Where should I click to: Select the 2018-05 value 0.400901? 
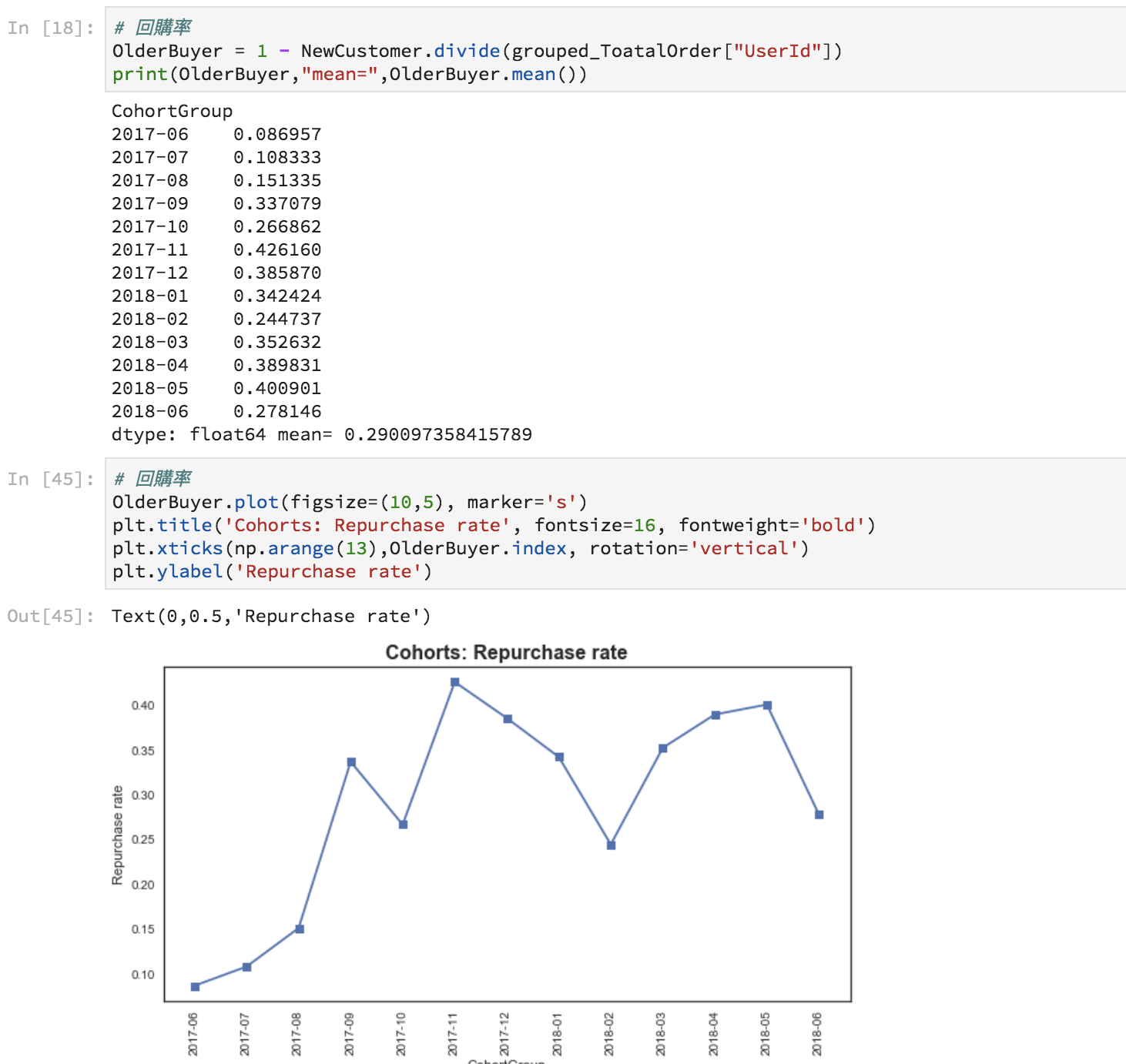(277, 388)
